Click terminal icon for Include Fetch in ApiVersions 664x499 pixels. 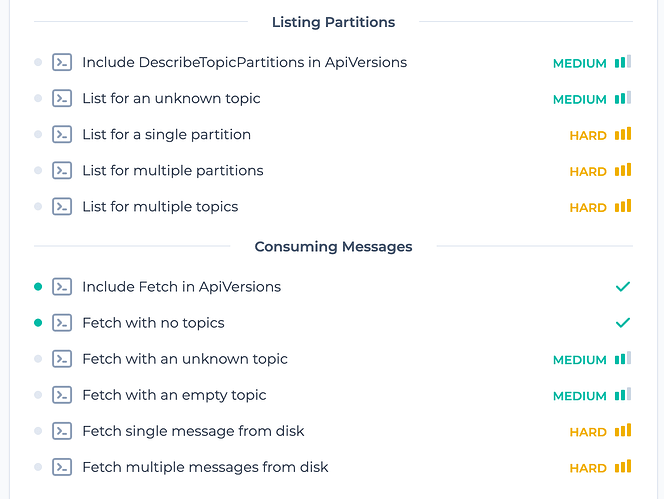pos(62,287)
